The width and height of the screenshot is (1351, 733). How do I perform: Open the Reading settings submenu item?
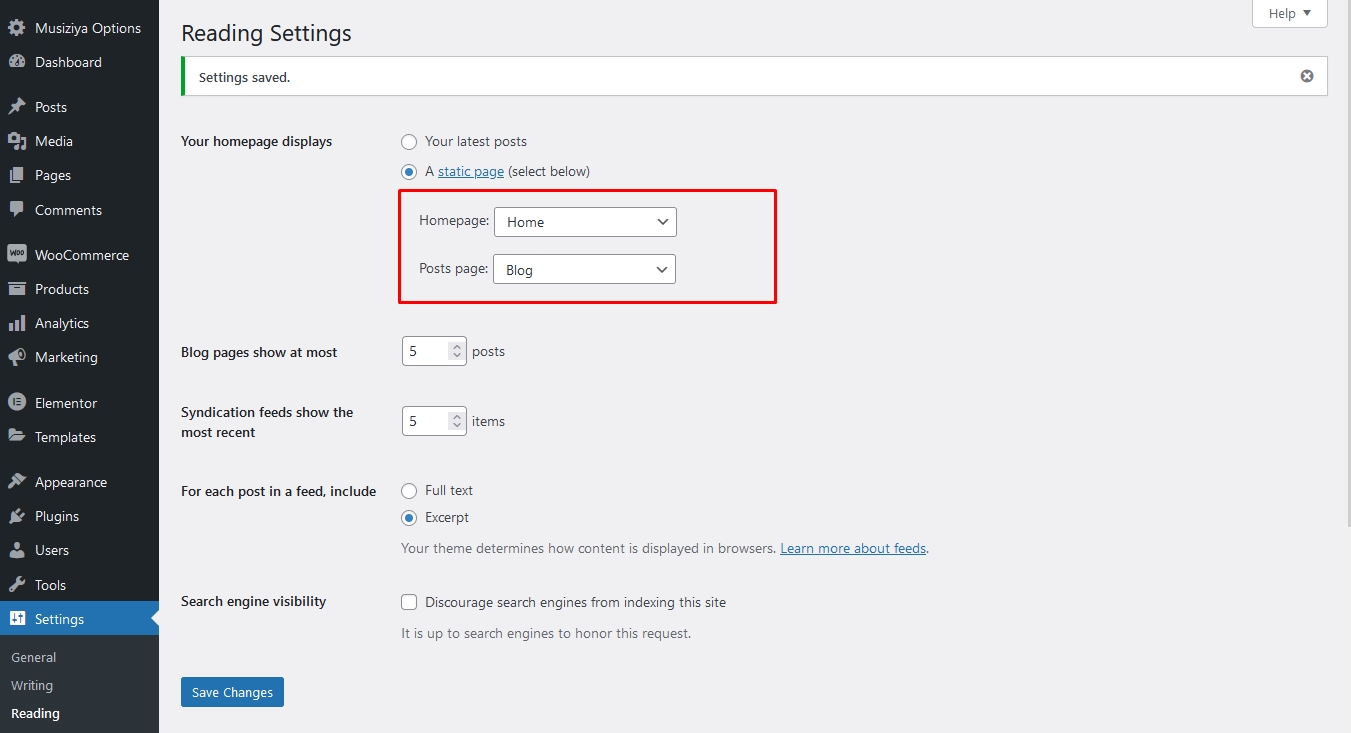tap(35, 713)
